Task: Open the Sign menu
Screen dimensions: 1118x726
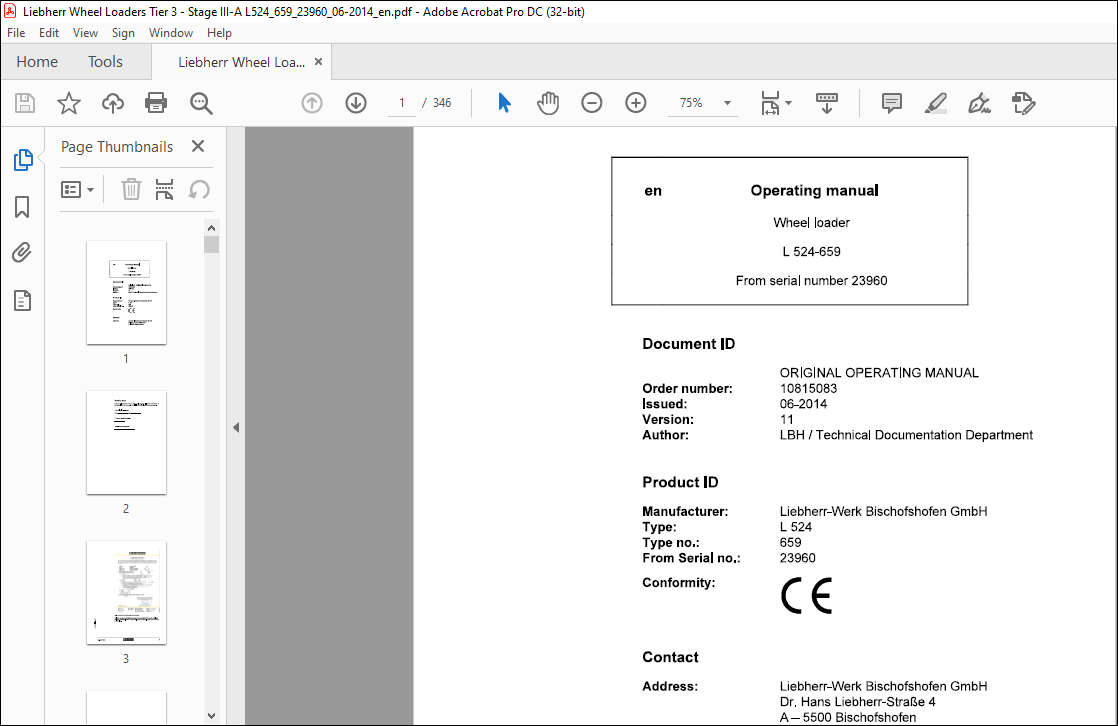Action: click(x=123, y=33)
